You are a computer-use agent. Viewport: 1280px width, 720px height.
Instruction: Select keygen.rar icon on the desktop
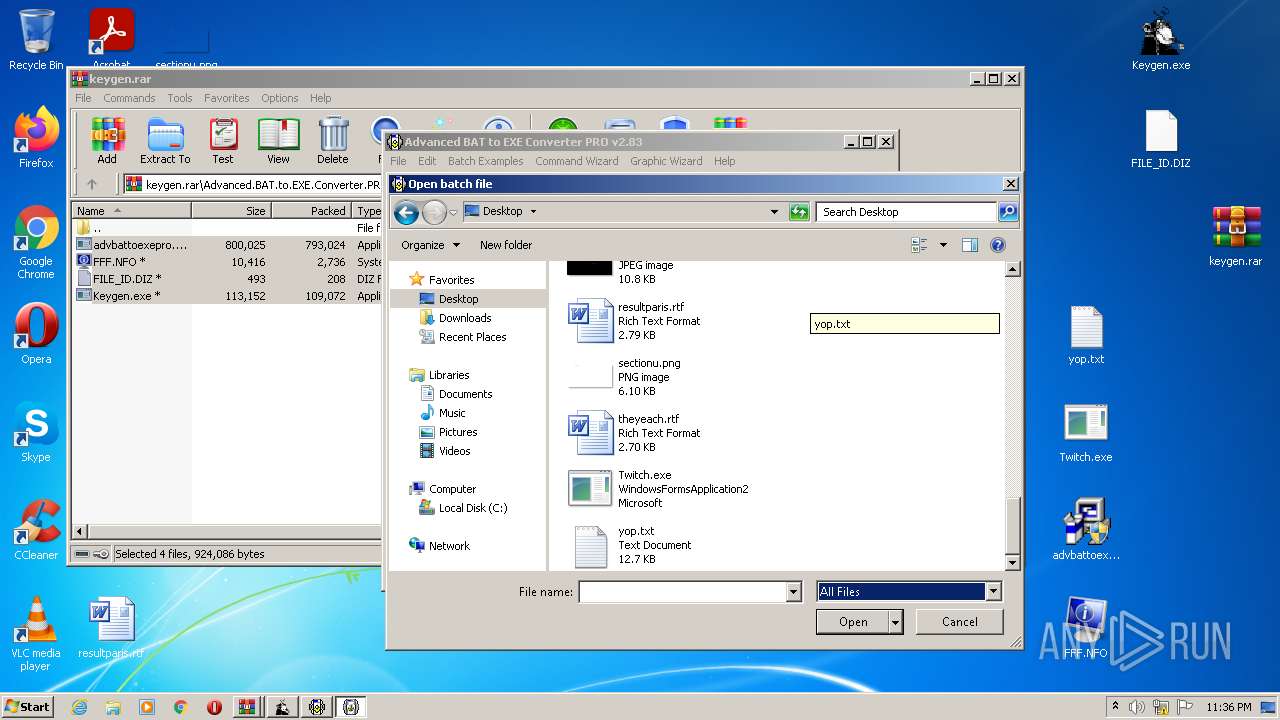(1236, 236)
